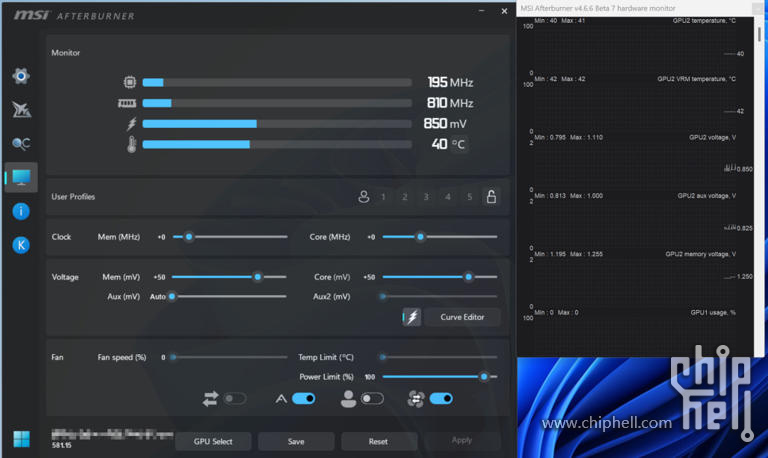This screenshot has height=458, width=768.
Task: Click the Apply button
Action: pos(461,440)
